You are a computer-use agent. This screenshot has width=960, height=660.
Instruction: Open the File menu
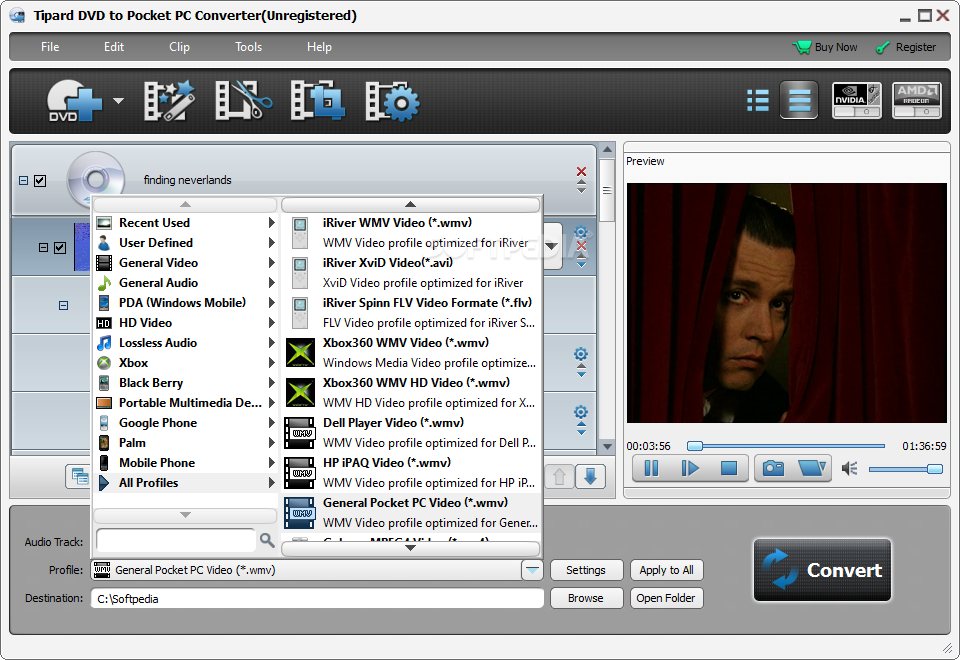click(x=50, y=47)
